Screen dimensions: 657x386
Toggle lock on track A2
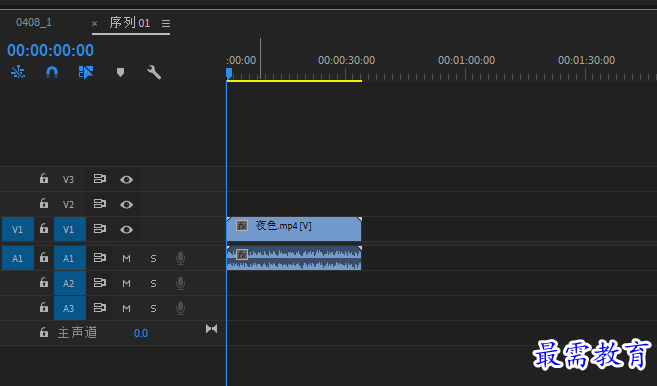44,282
